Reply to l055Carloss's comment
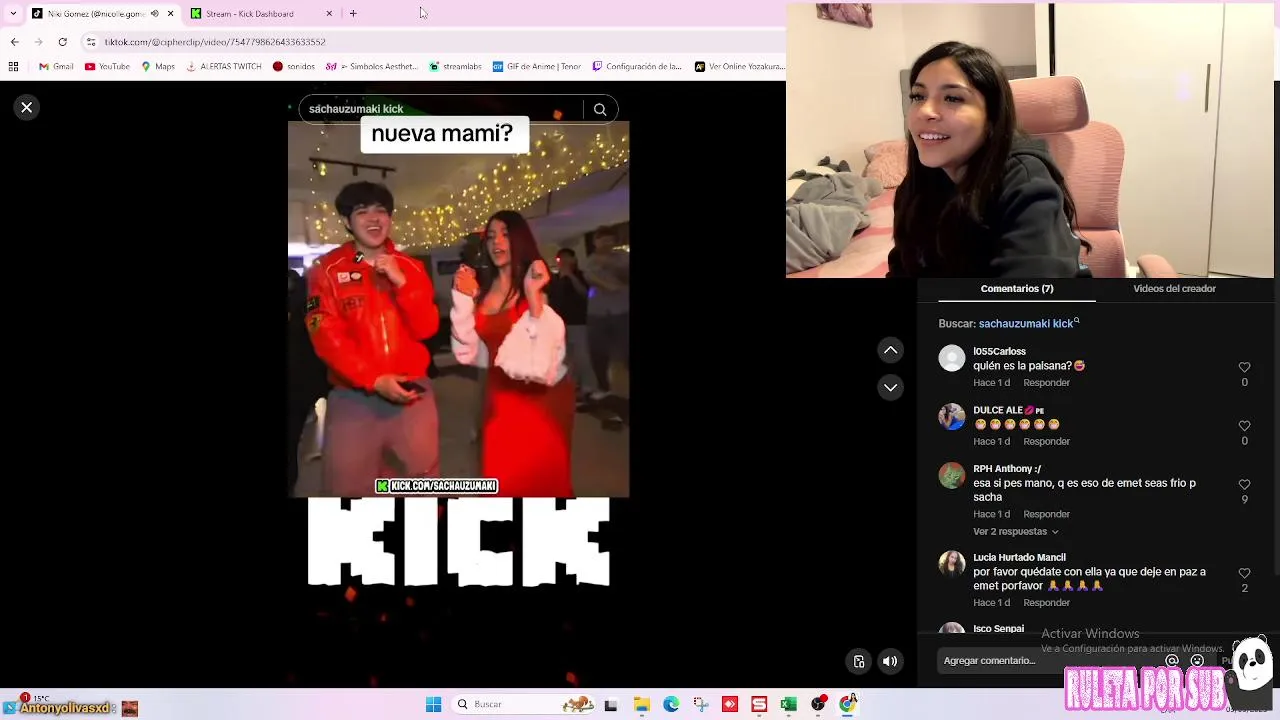The width and height of the screenshot is (1280, 720). tap(1046, 383)
